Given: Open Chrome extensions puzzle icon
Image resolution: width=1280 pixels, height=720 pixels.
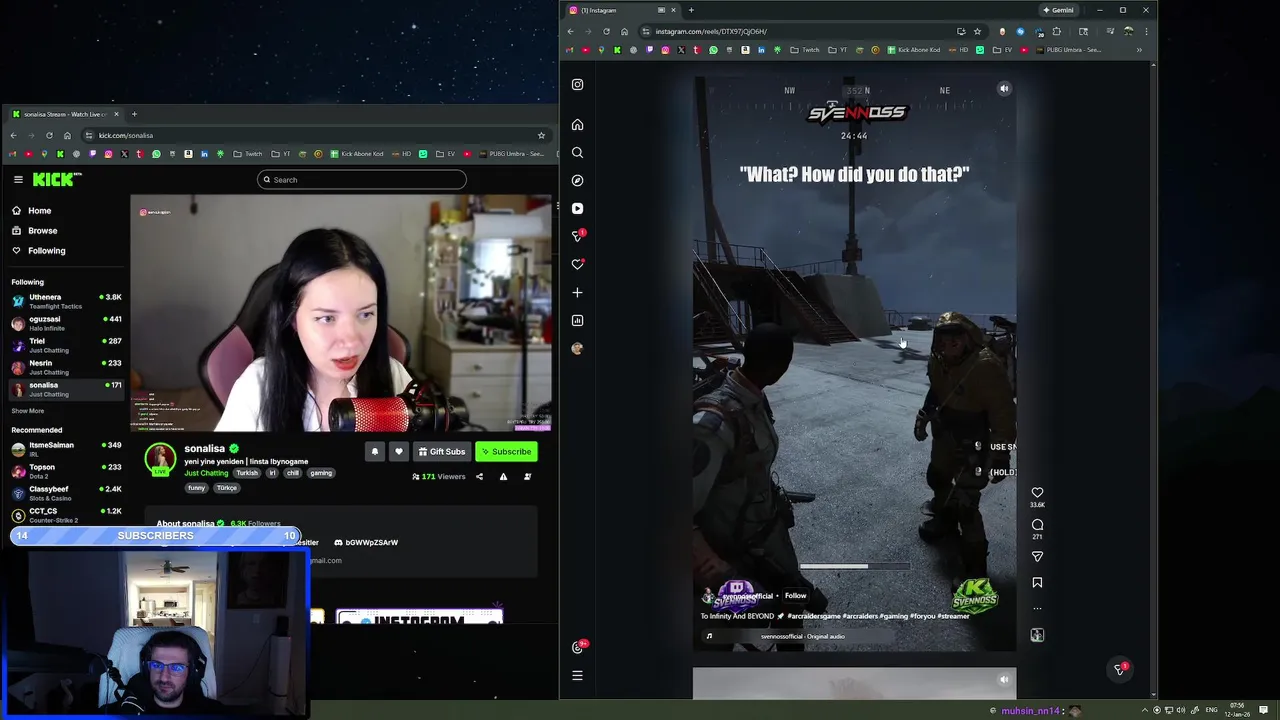Looking at the screenshot, I should (x=1056, y=32).
